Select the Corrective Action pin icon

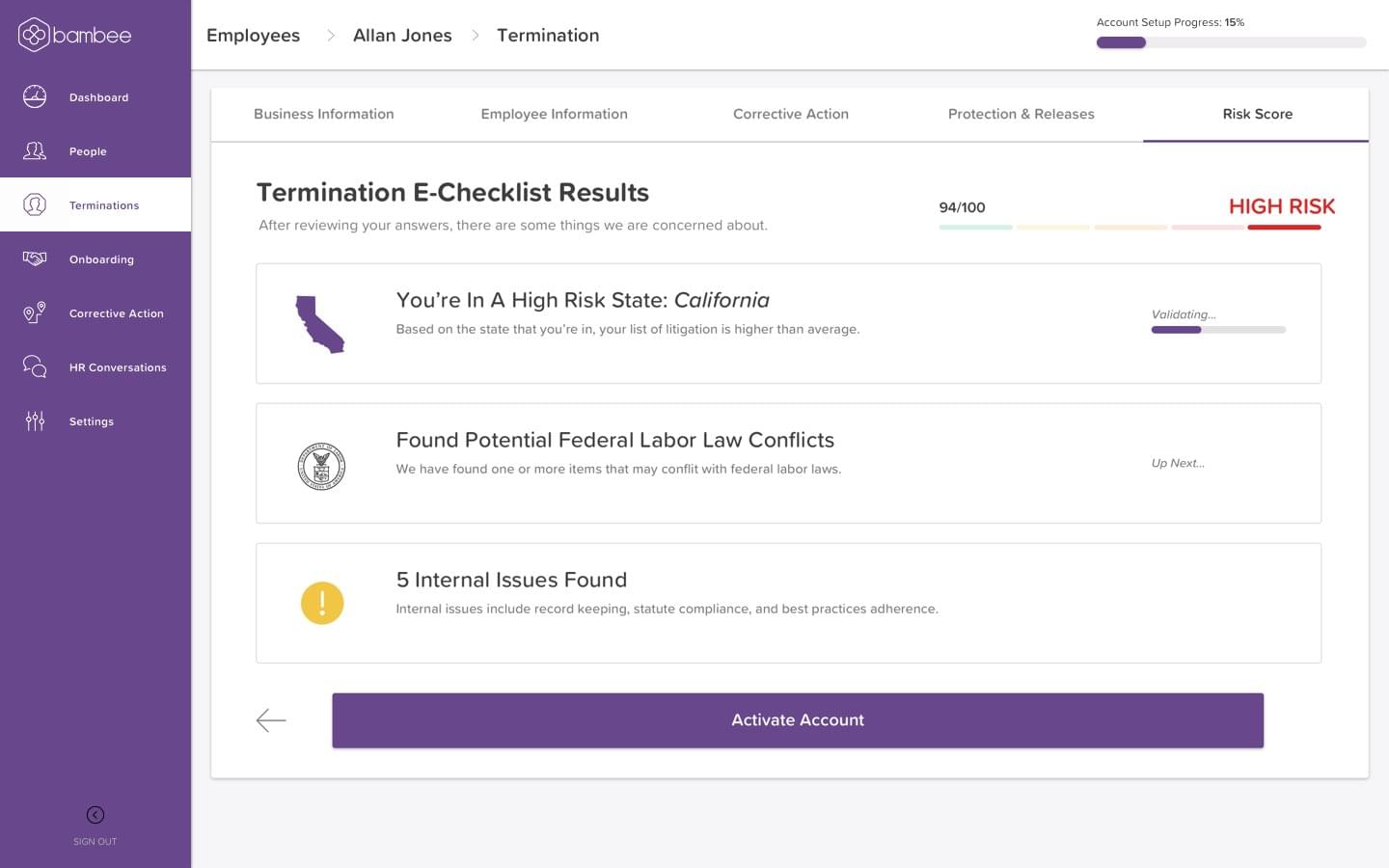[x=35, y=312]
